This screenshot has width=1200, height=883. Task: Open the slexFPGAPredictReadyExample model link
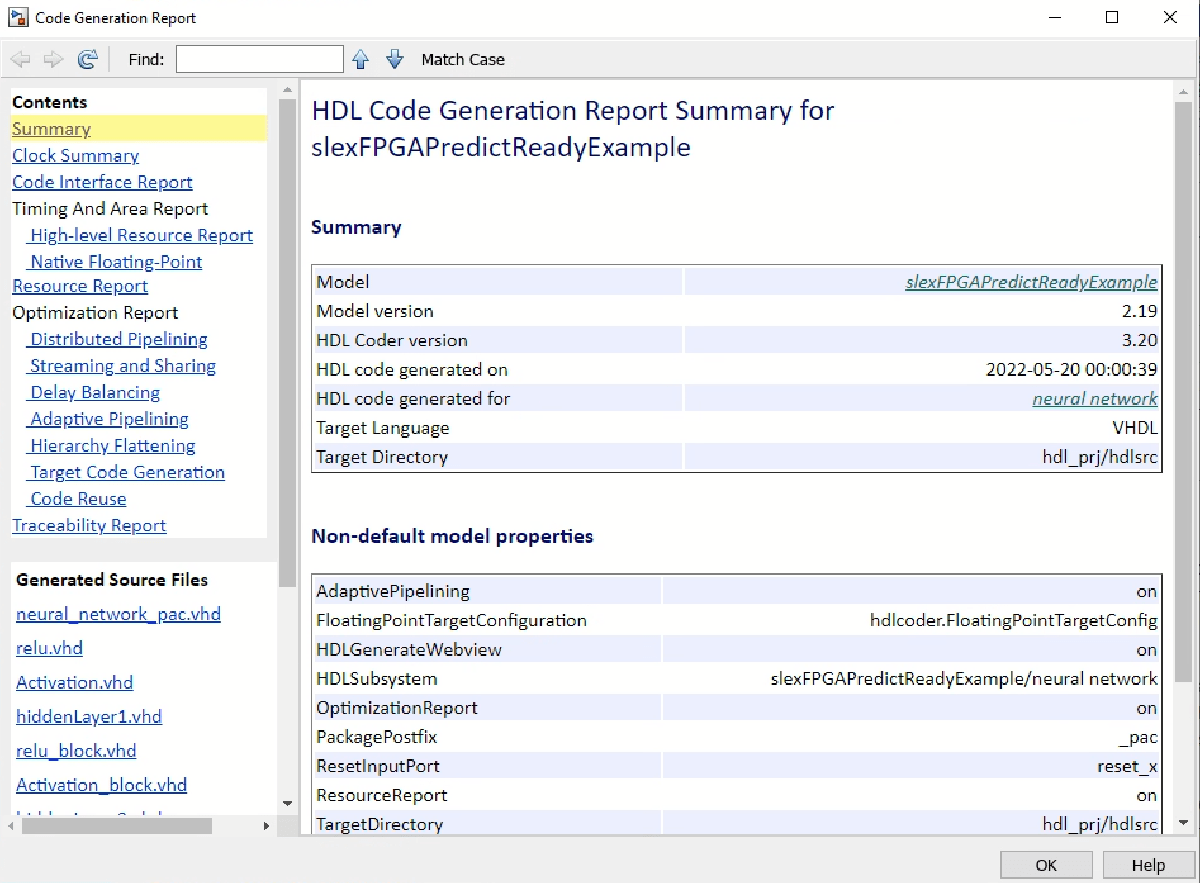coord(1031,282)
